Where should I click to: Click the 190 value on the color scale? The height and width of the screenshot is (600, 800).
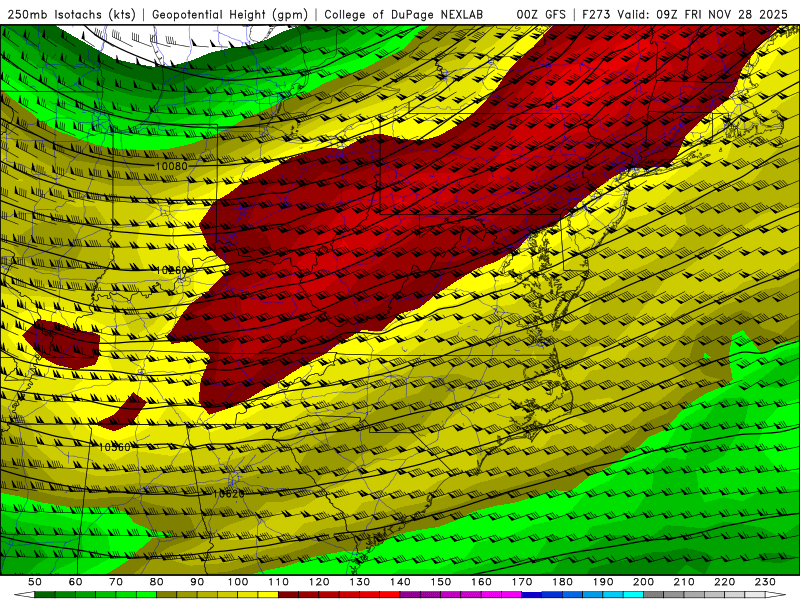603,582
